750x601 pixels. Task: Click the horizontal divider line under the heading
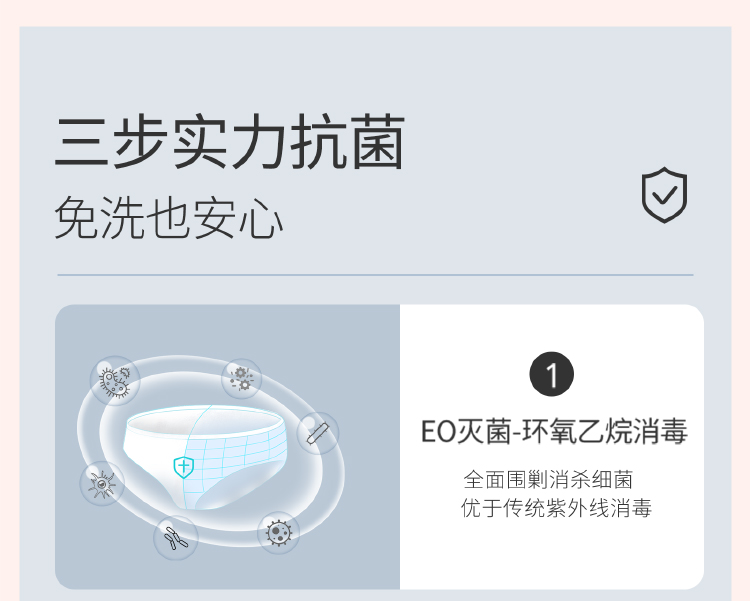tap(375, 274)
